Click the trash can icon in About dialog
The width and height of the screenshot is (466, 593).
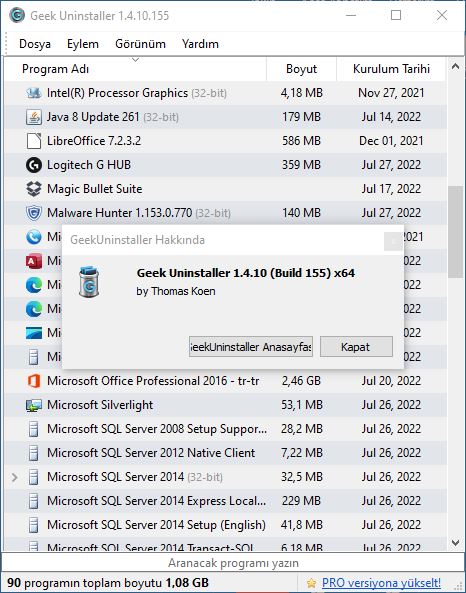pyautogui.click(x=89, y=281)
